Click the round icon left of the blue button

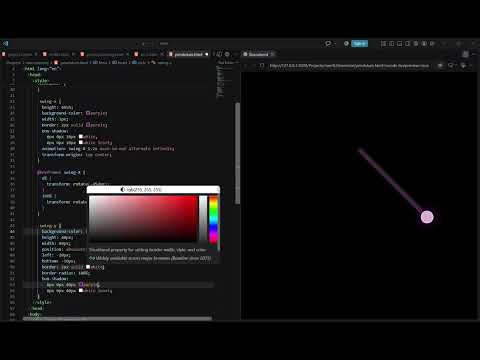point(346,43)
